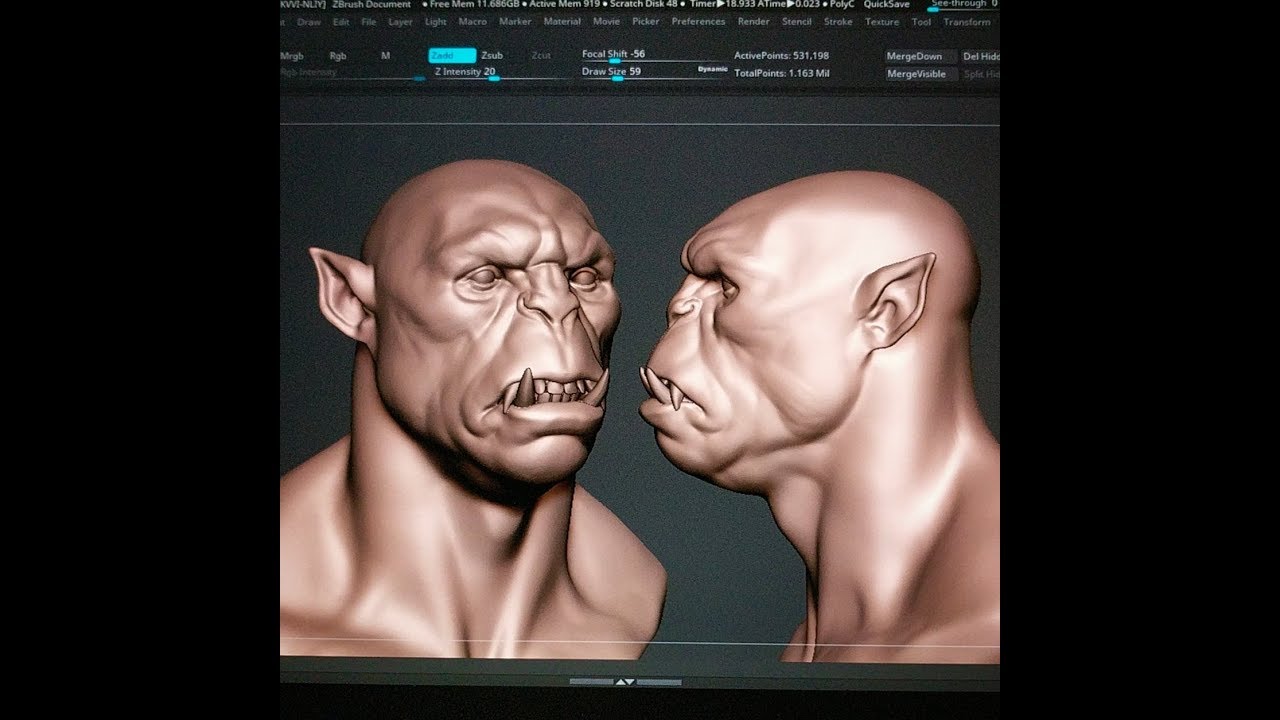
Task: Click the bottom tray divider arrows
Action: click(625, 682)
